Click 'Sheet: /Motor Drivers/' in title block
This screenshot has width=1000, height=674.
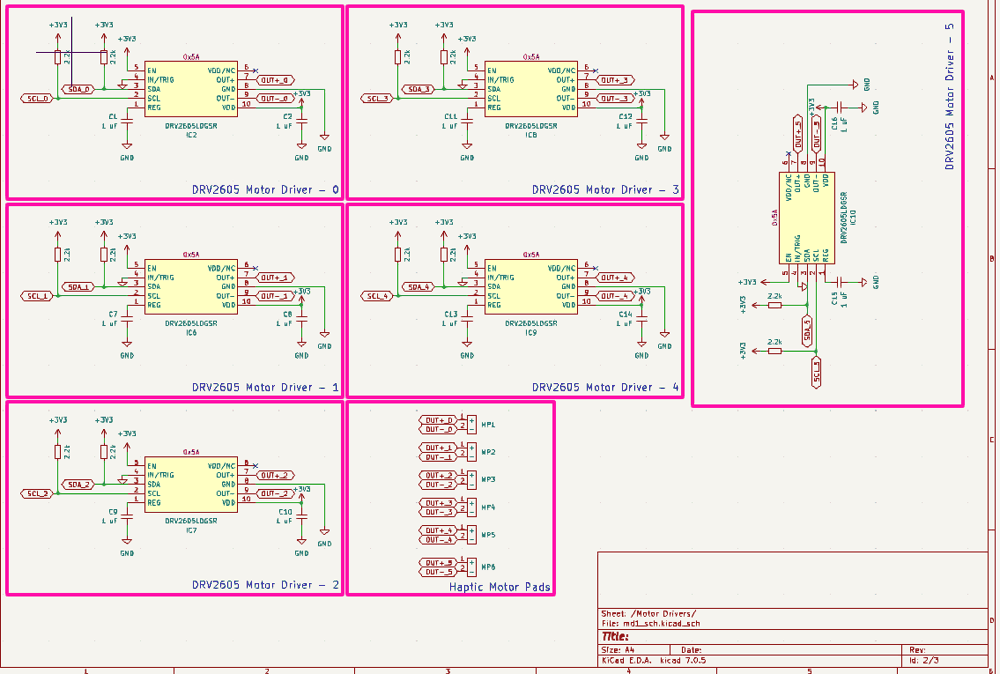[x=649, y=613]
